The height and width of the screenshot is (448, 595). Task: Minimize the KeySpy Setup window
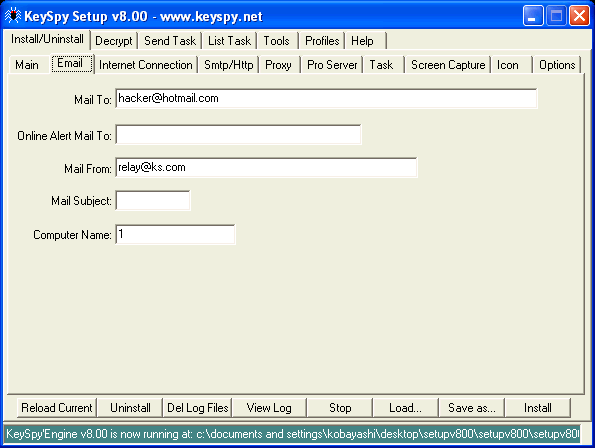pyautogui.click(x=533, y=16)
